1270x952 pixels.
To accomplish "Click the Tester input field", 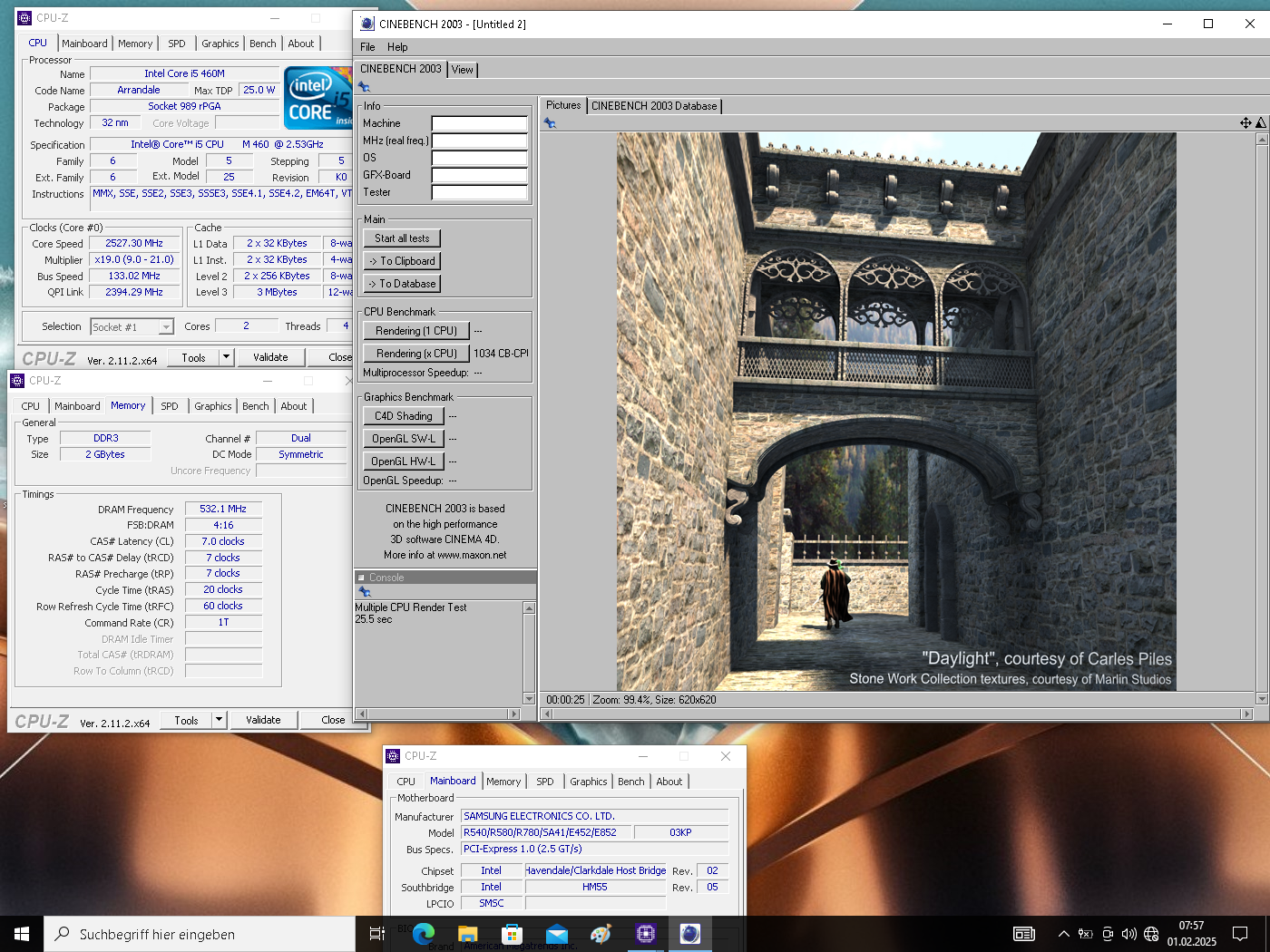I will [480, 192].
